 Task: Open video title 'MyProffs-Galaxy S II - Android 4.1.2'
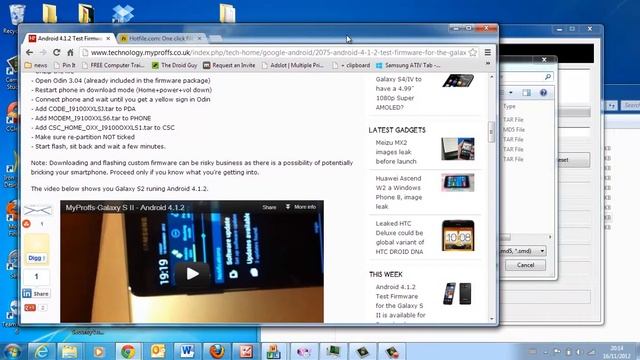(x=125, y=207)
